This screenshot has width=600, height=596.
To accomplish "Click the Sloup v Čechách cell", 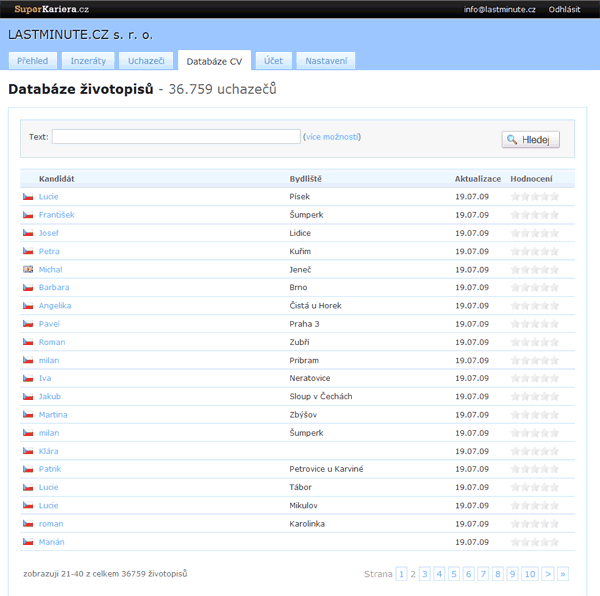I will [321, 396].
